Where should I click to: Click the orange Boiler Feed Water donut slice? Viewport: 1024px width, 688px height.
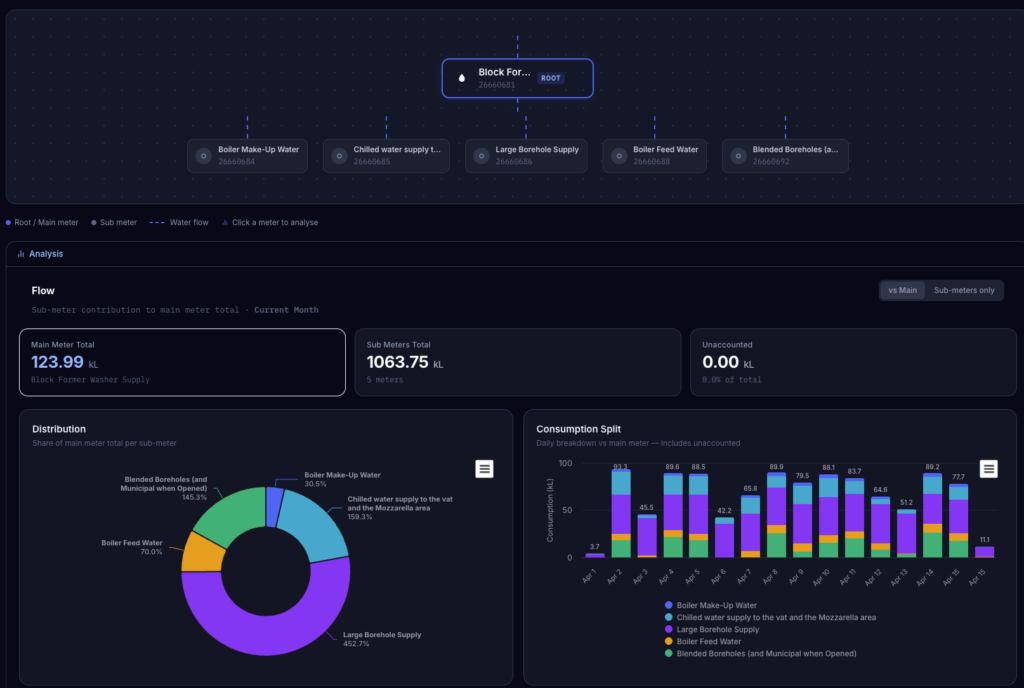[201, 554]
